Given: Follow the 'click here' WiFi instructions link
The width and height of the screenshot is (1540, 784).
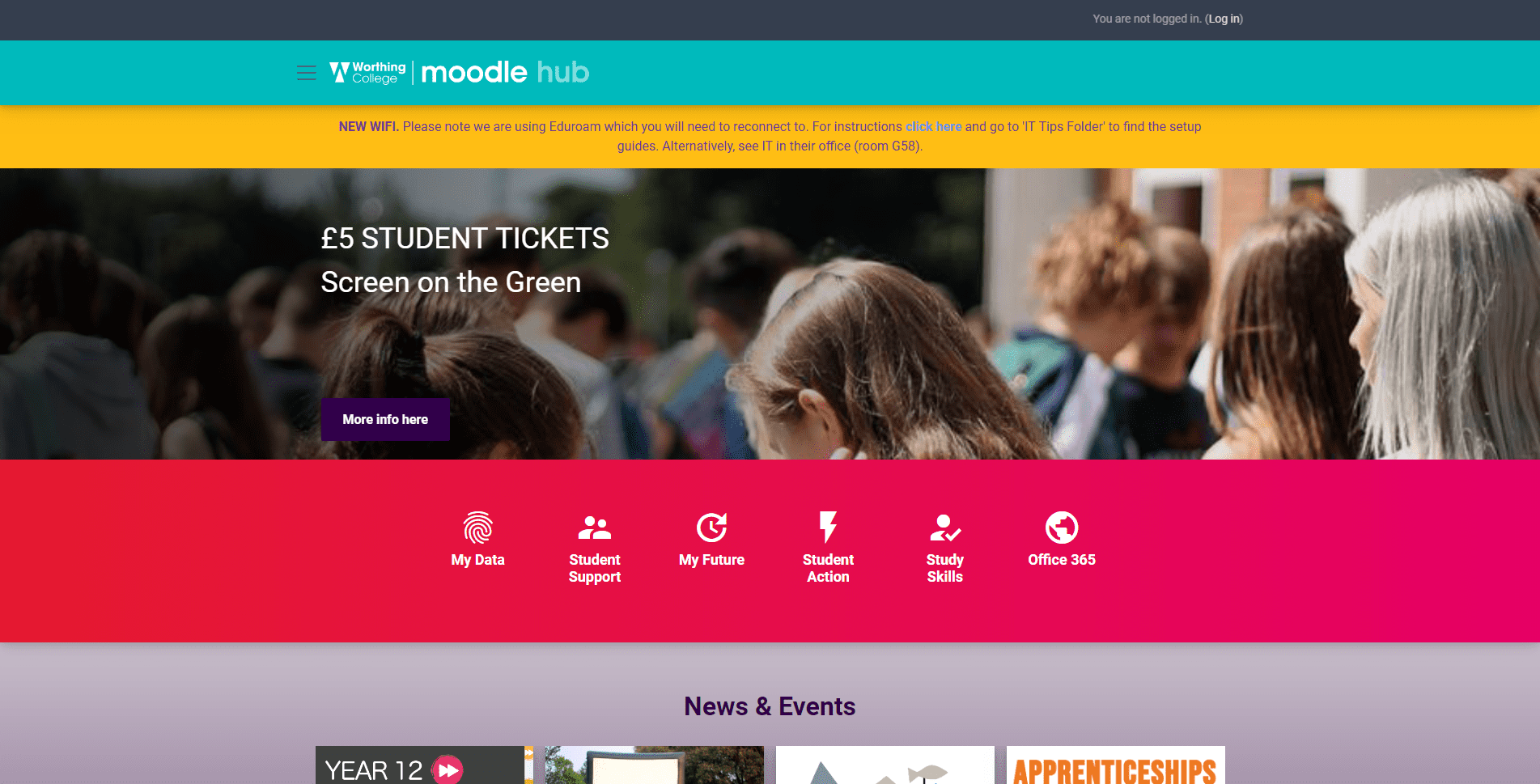Looking at the screenshot, I should click(933, 126).
